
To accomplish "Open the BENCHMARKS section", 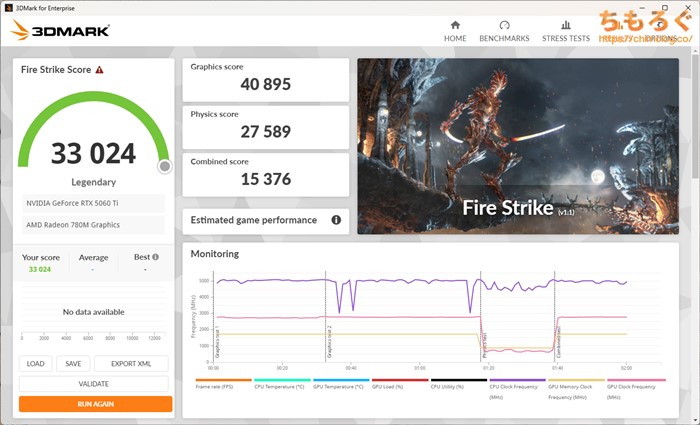I will 504,31.
